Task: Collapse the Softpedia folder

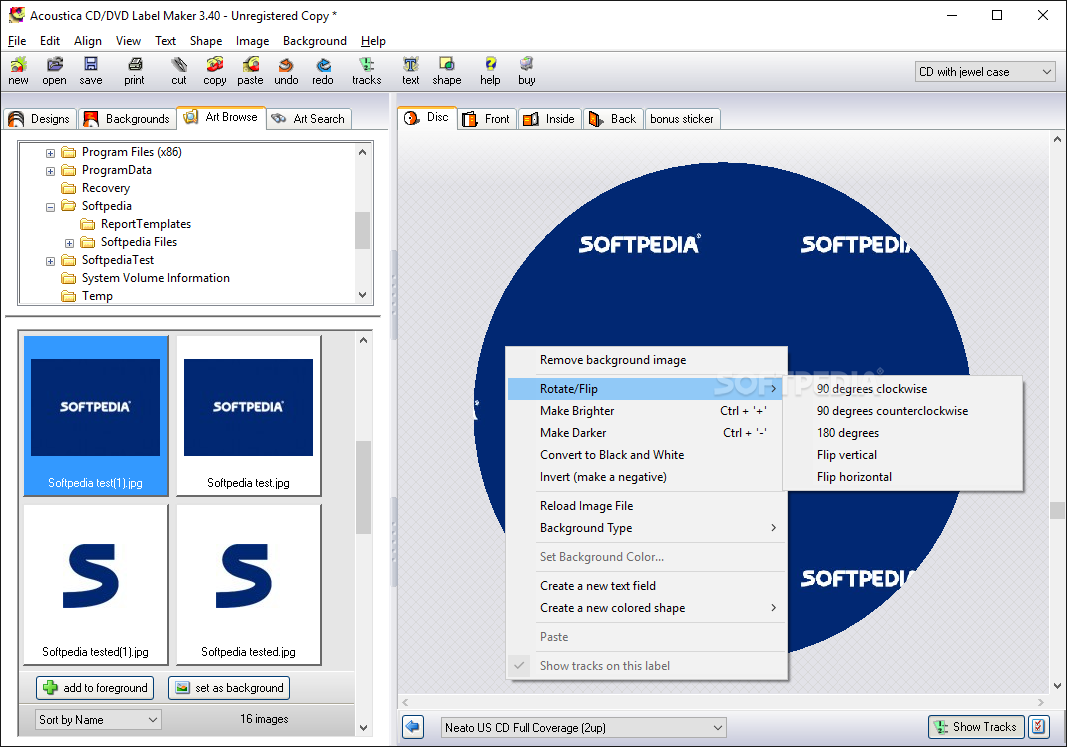Action: pos(50,207)
